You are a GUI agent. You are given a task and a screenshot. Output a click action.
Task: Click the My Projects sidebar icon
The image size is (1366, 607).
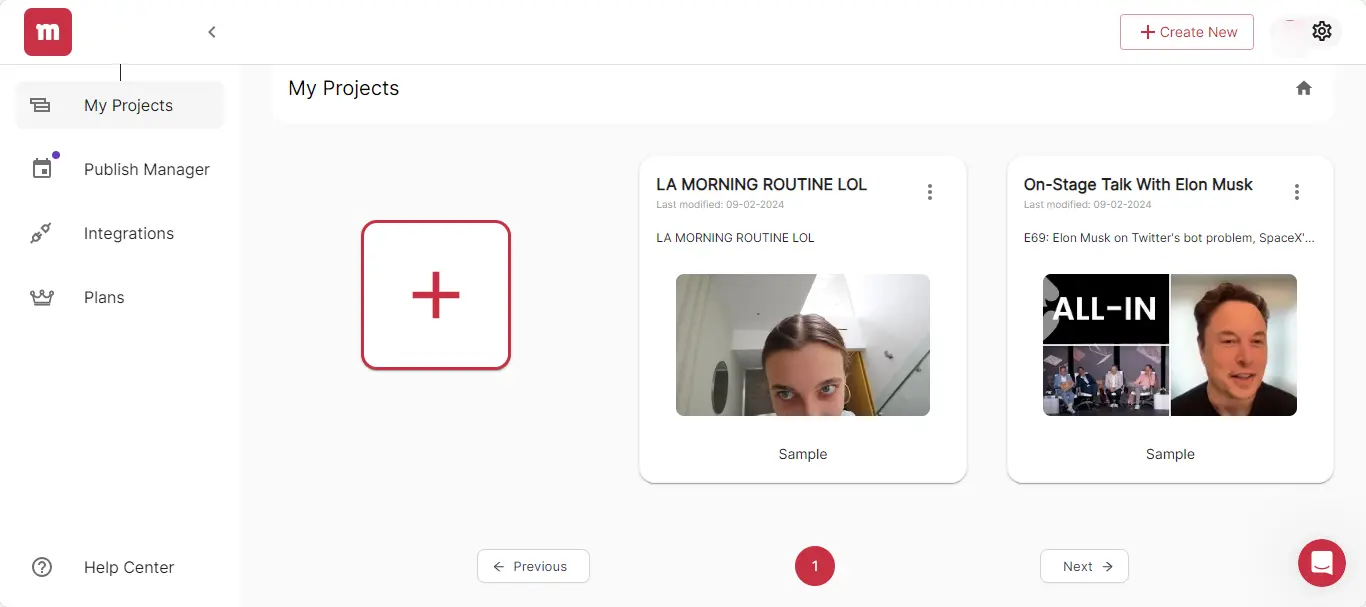point(40,105)
